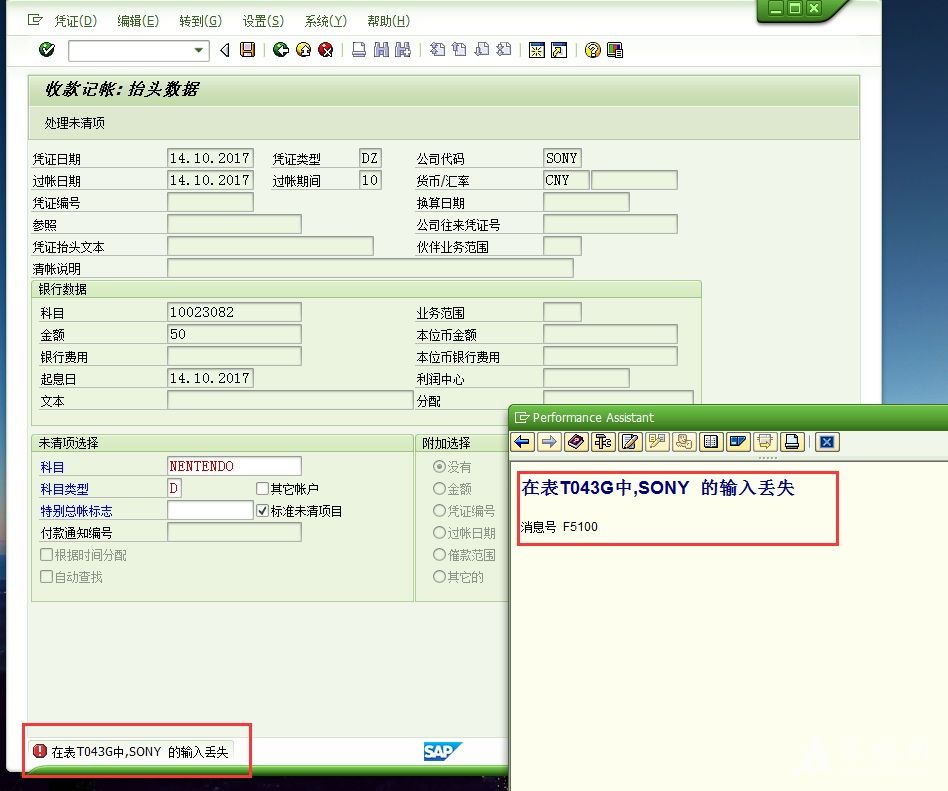Click the red error icon in status bar
The height and width of the screenshot is (791, 948).
pos(40,751)
